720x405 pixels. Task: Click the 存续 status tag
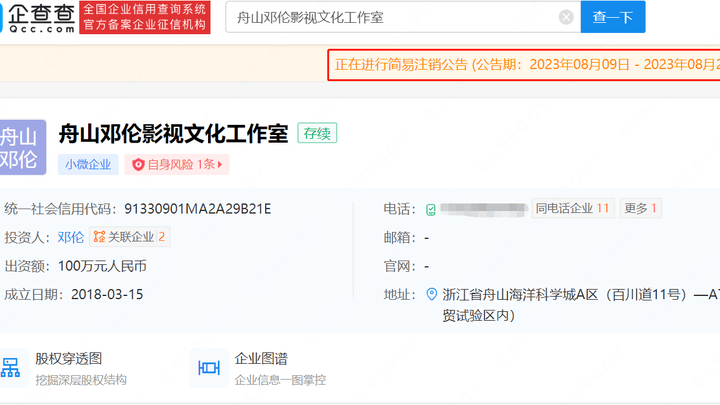(x=317, y=133)
